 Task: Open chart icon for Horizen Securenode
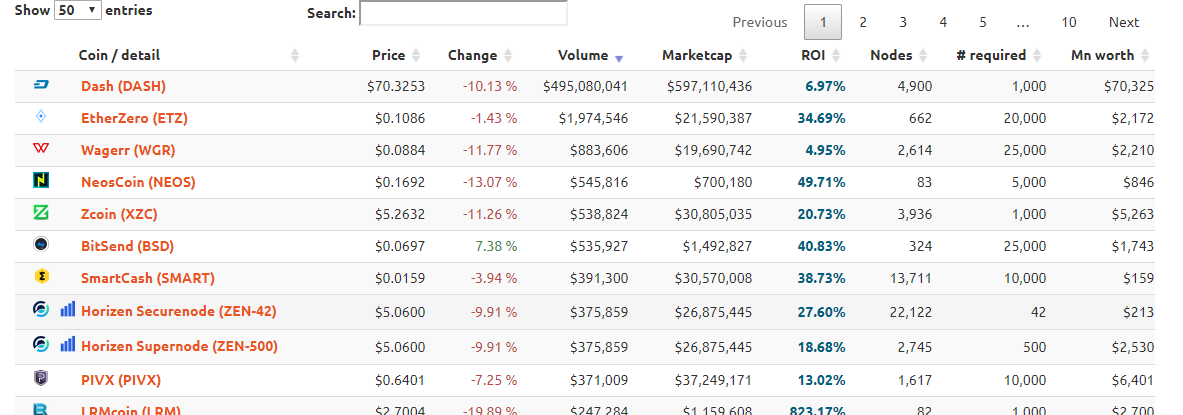pos(68,310)
